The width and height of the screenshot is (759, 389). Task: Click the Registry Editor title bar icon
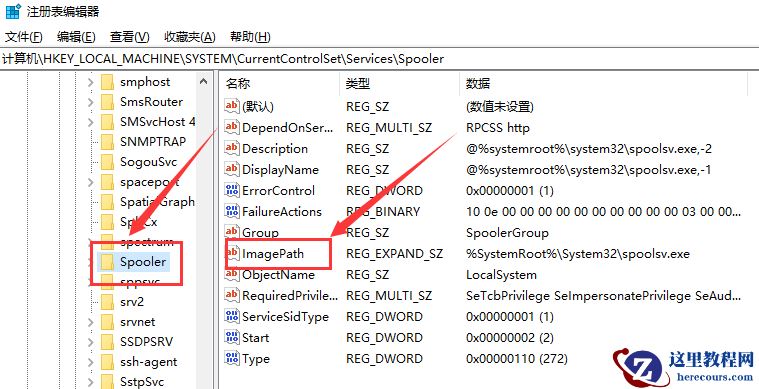13,11
